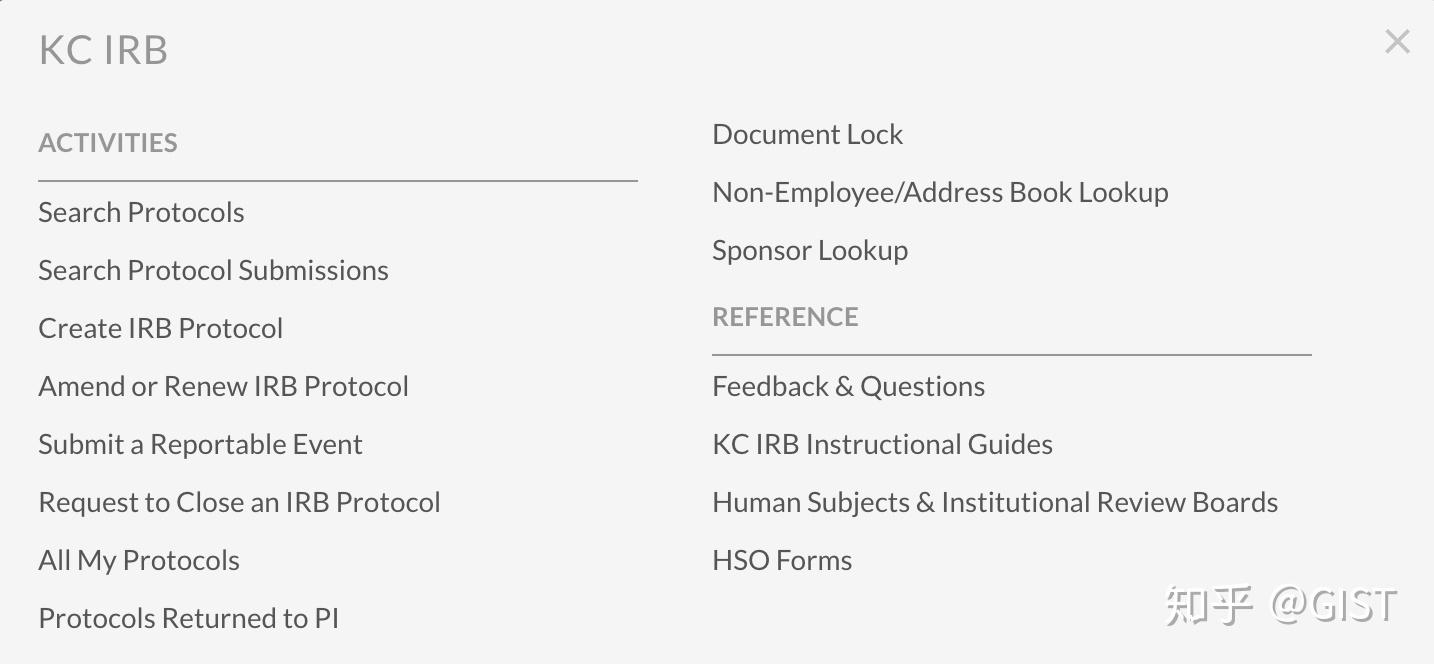1434x664 pixels.
Task: Click the ACTIVITIES section heading
Action: pos(108,143)
